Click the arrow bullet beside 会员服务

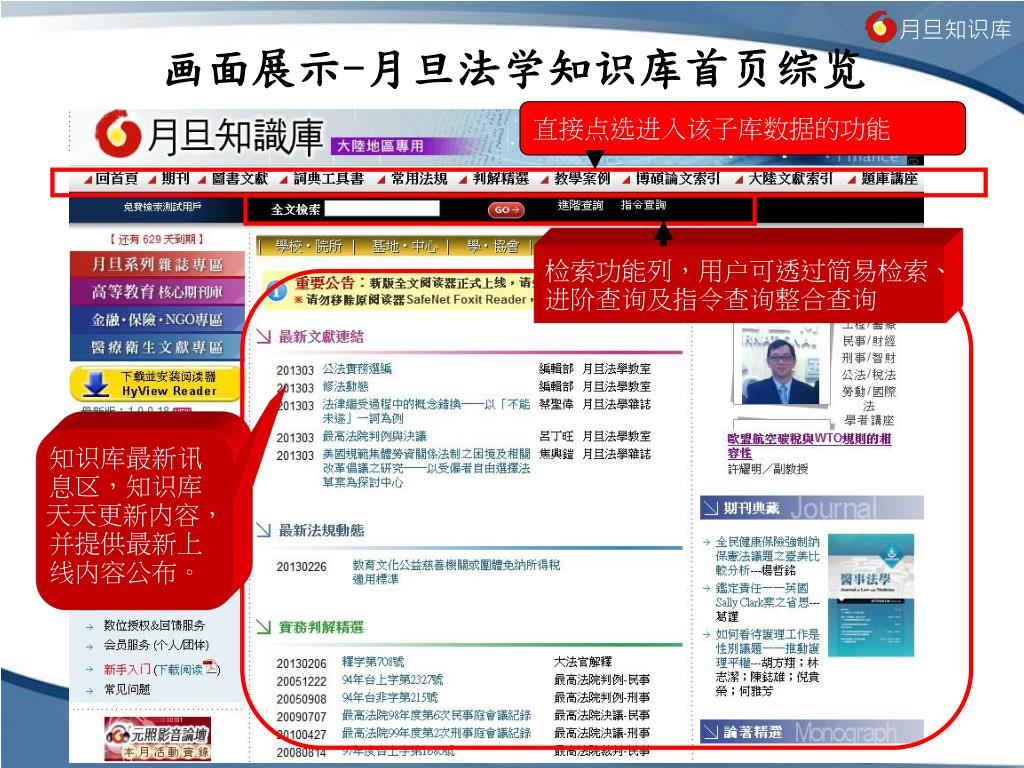(x=89, y=647)
